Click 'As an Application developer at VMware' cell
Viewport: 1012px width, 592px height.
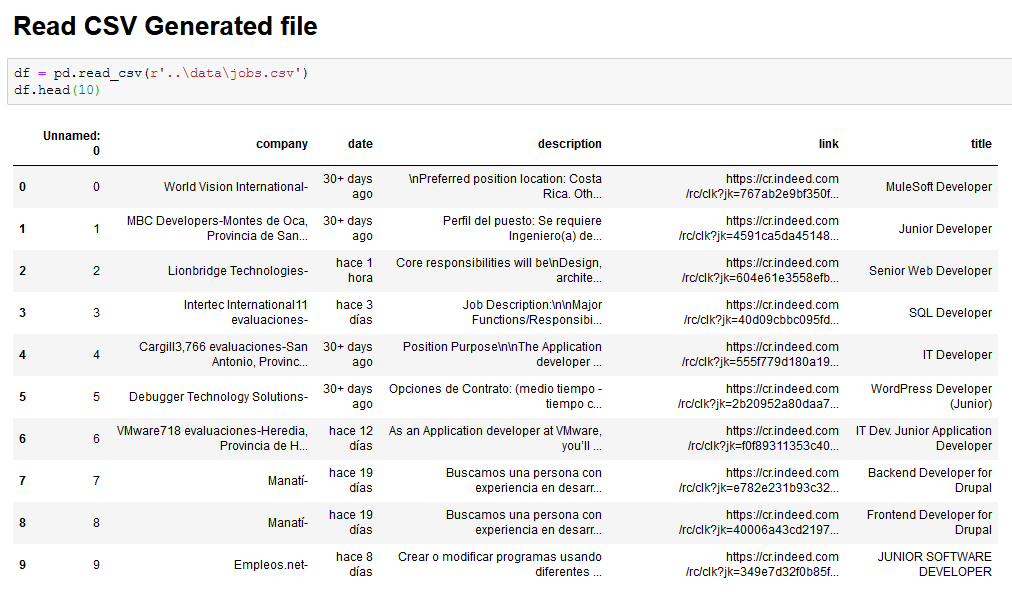495,438
